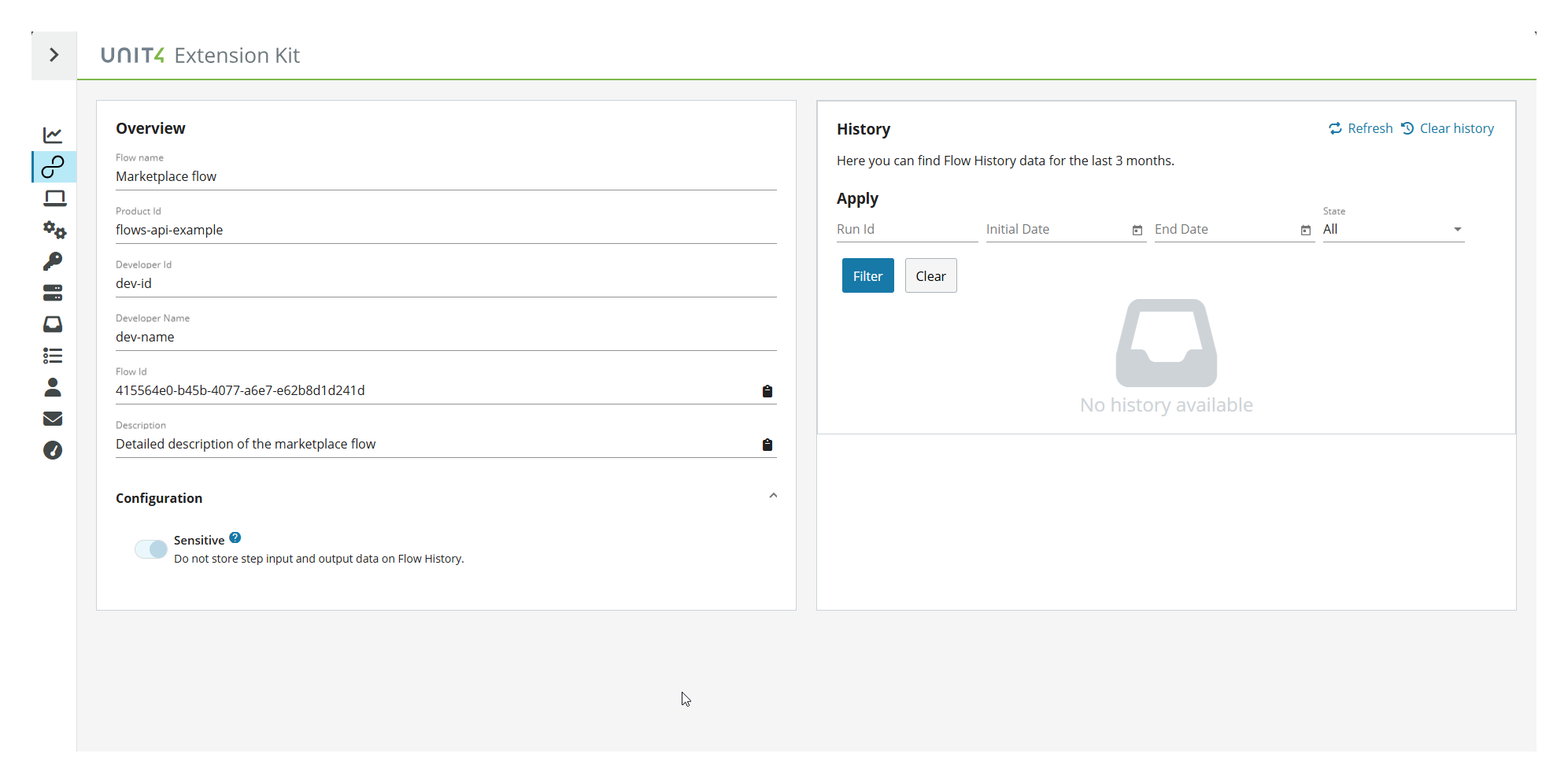Open the server resources section

tap(53, 293)
